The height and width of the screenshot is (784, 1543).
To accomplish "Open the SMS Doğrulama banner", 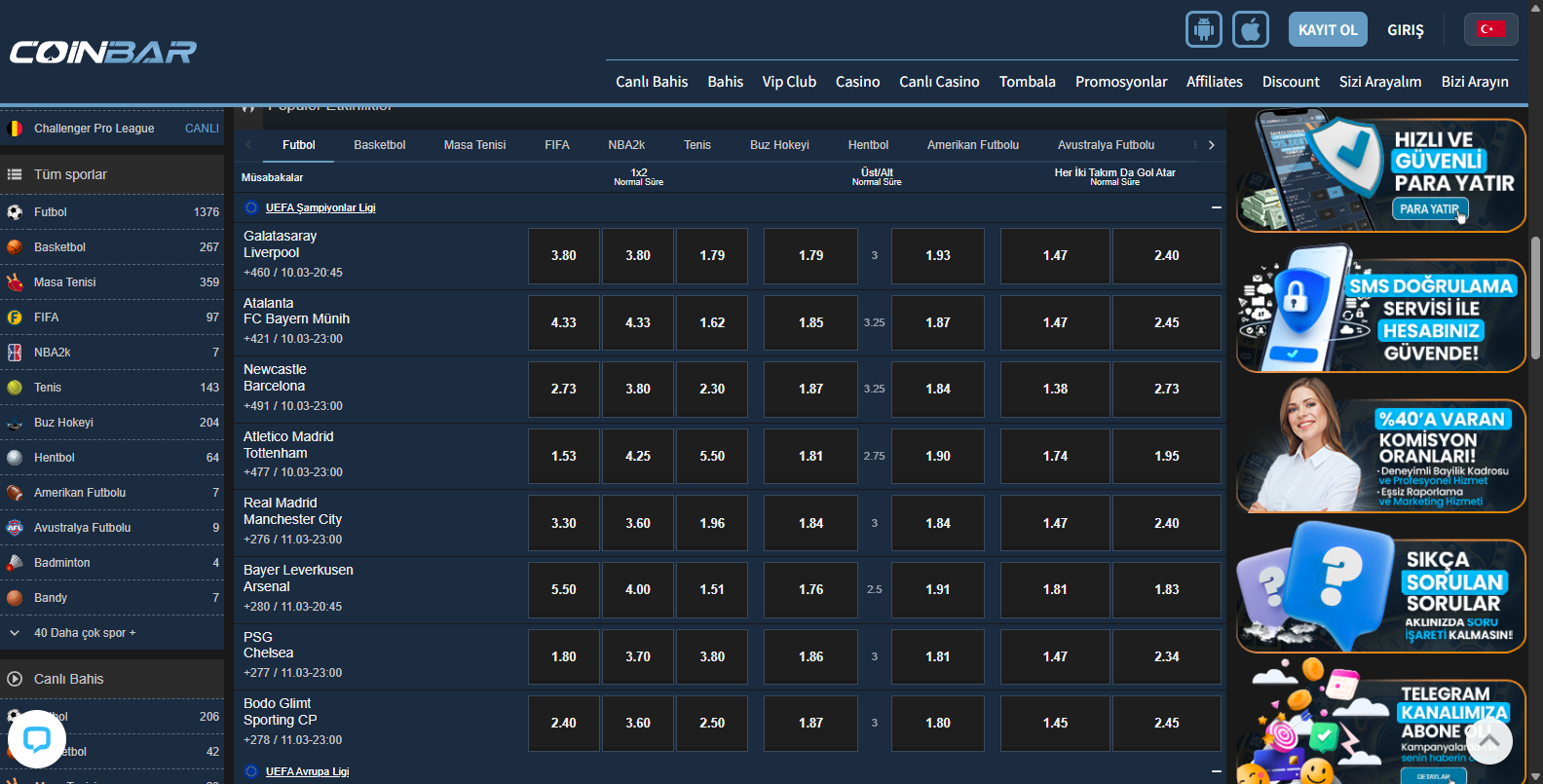I will pos(1380,316).
